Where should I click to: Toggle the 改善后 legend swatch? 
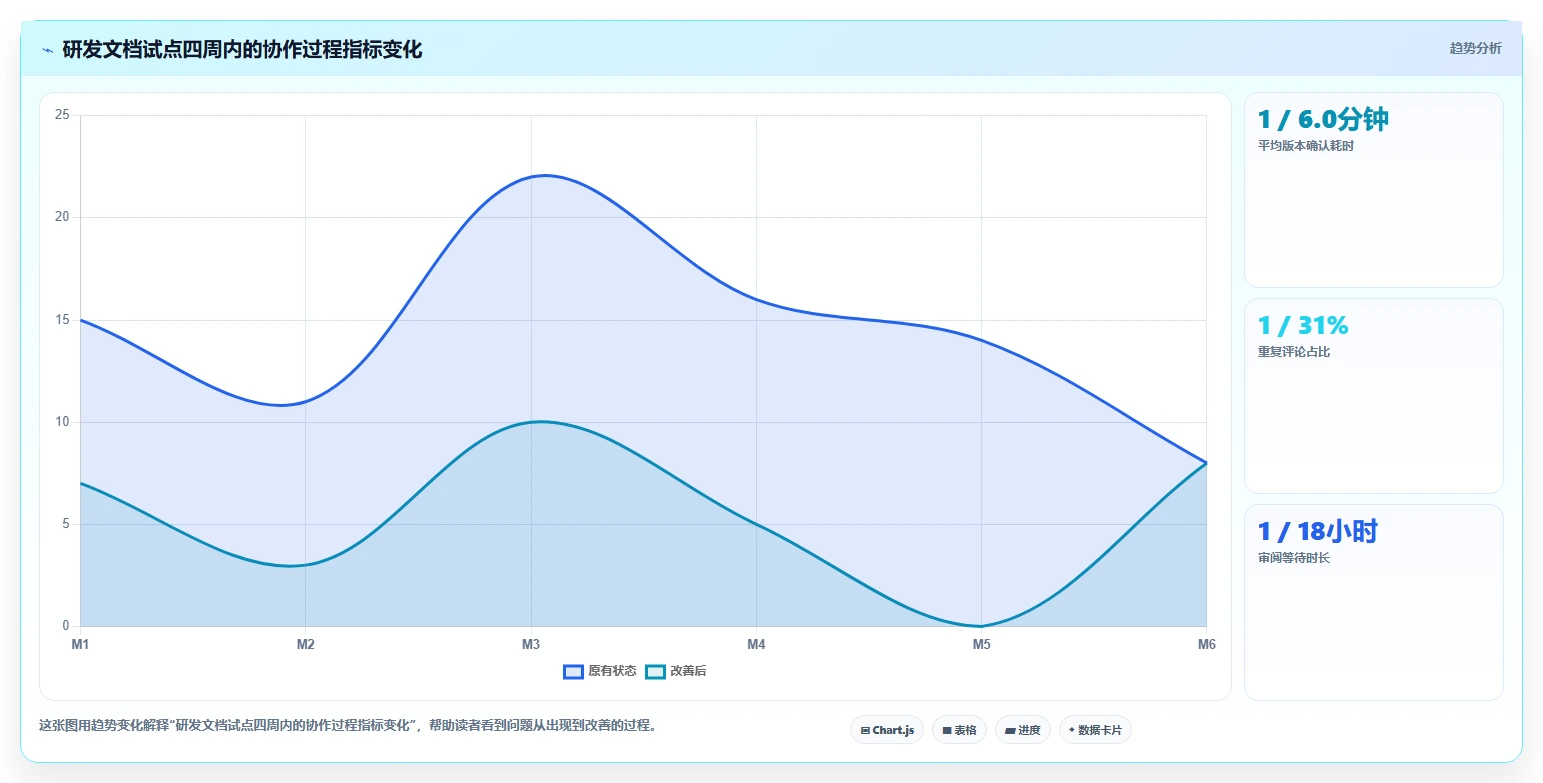click(655, 671)
